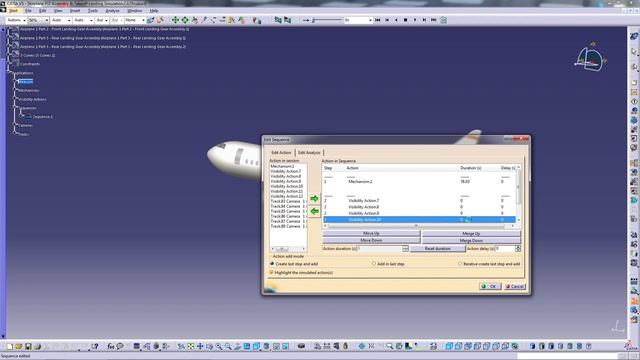
Task: Open the first Auto dropdown in top toolbar
Action: tap(61, 20)
